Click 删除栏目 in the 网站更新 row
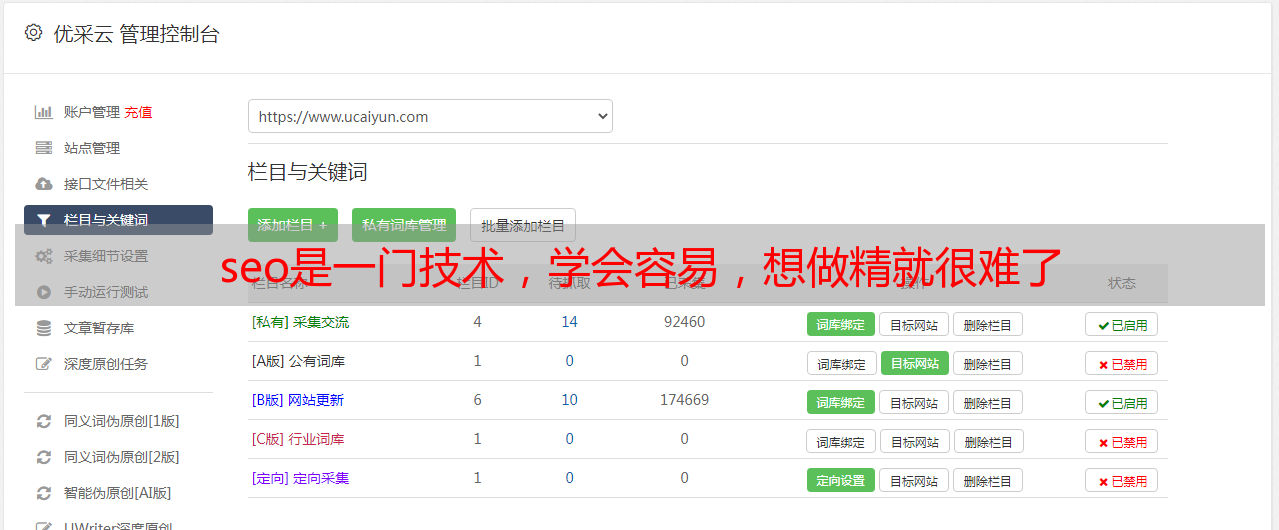 click(988, 402)
